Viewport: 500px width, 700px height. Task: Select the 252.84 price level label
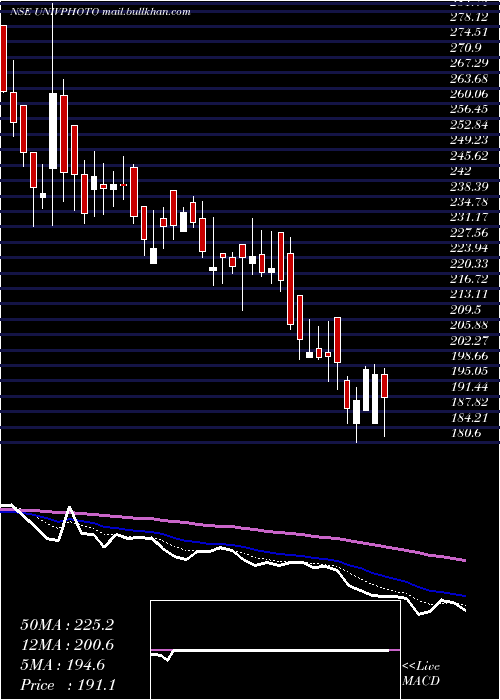(x=467, y=124)
